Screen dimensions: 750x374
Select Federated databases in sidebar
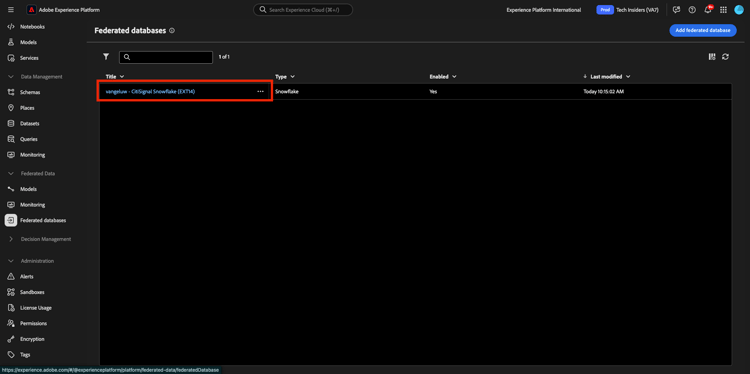(x=43, y=220)
